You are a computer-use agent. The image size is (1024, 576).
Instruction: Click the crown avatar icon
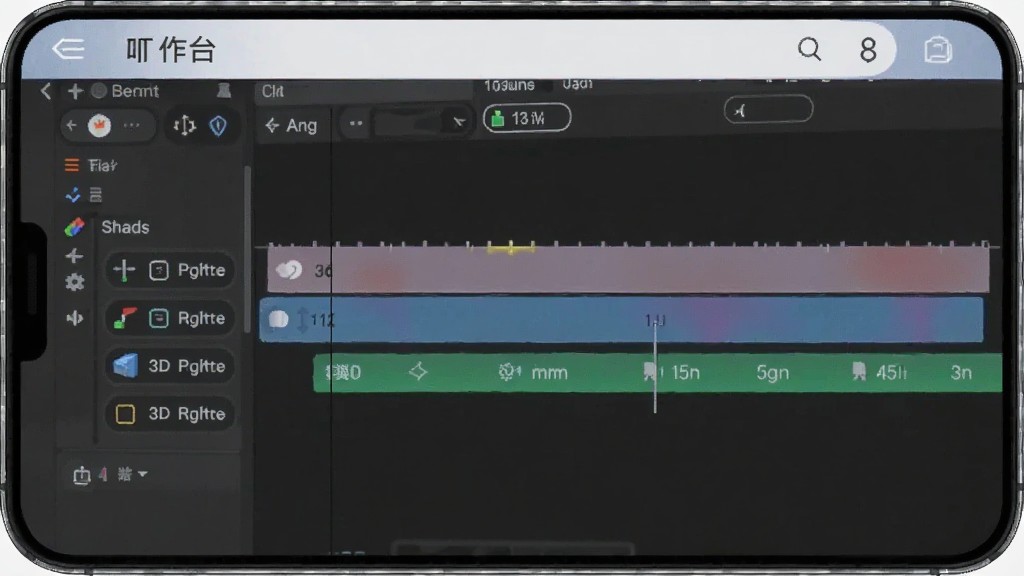click(99, 125)
